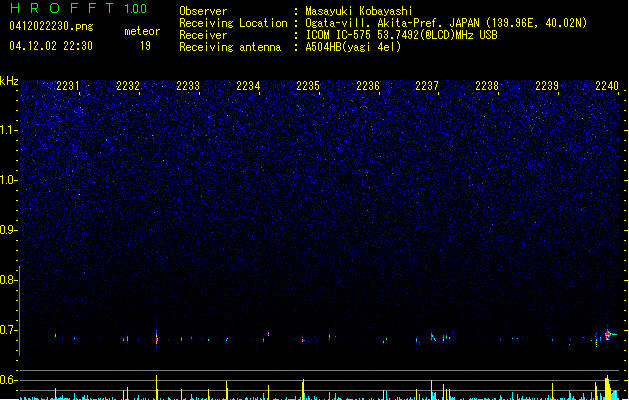
Task: Click time marker 2236
Action: (x=368, y=86)
